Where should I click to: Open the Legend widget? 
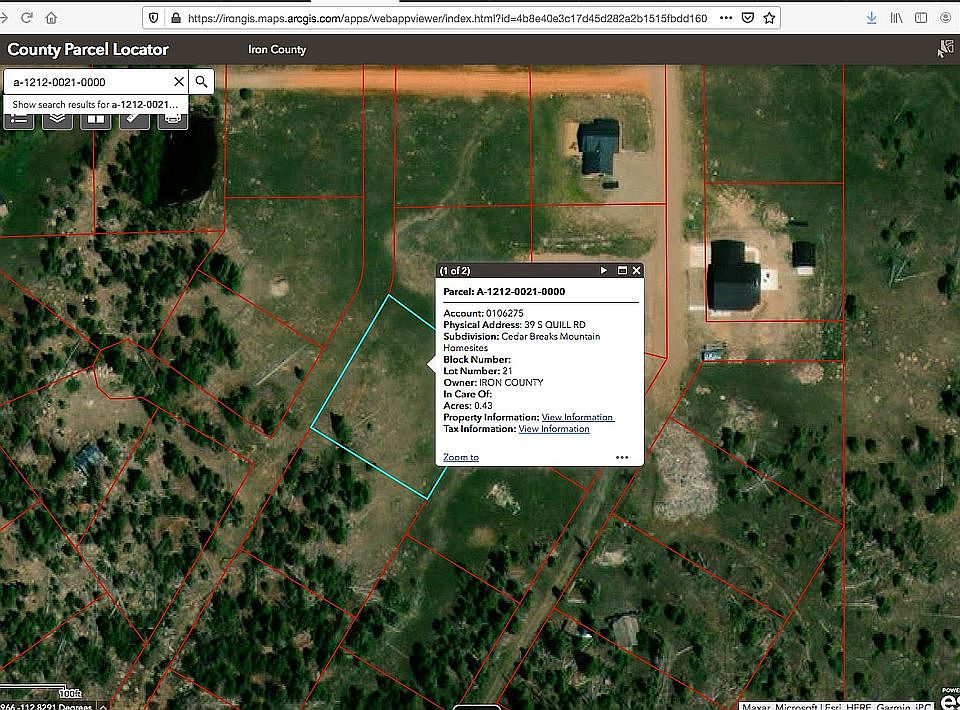coord(19,119)
